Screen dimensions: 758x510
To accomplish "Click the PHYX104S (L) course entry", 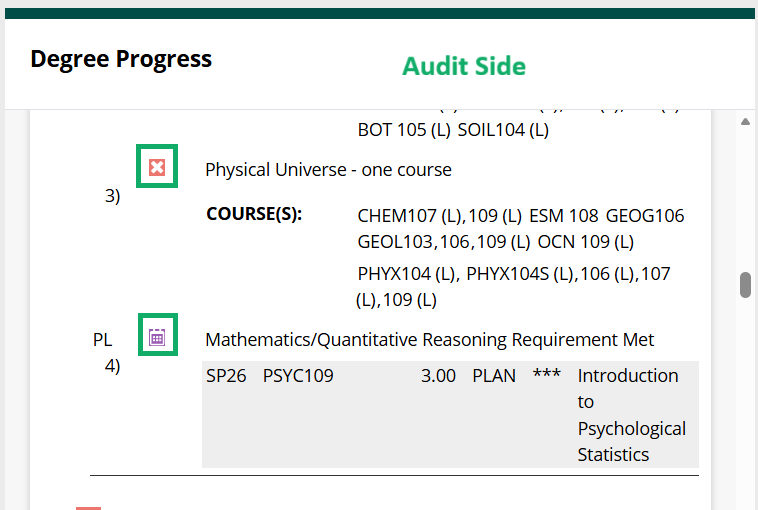I will pos(519,274).
